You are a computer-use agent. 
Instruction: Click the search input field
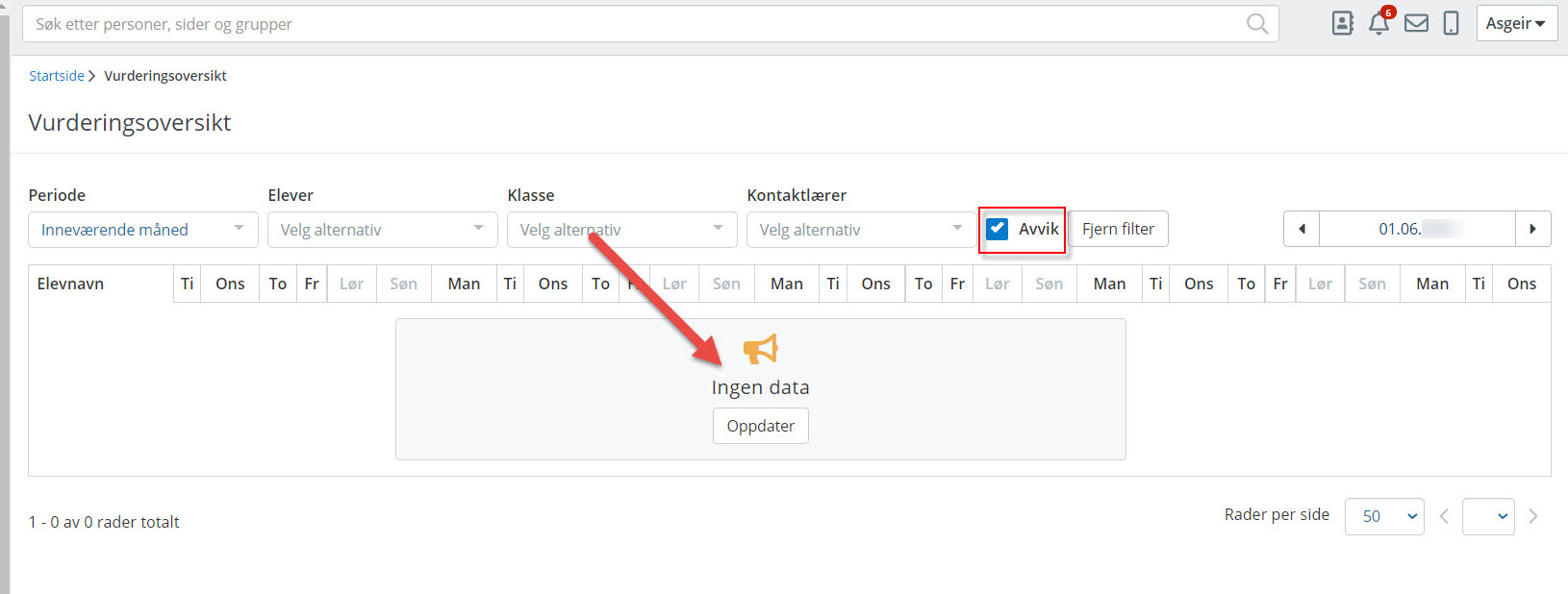635,24
